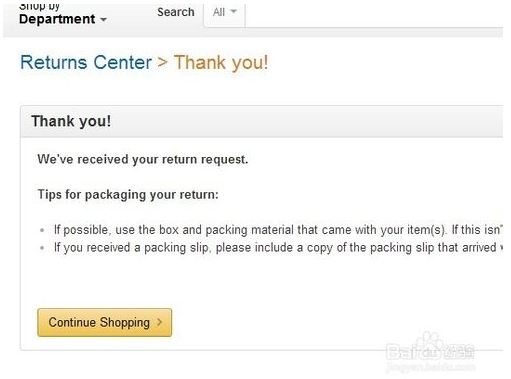Click the breadcrumb separator arrow after Returns Center
The width and height of the screenshot is (511, 379).
coord(163,62)
